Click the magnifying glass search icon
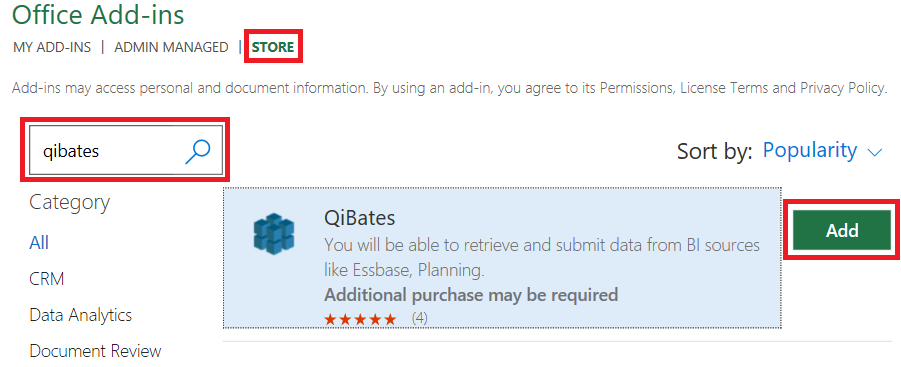Screen dimensions: 901x367 (198, 151)
